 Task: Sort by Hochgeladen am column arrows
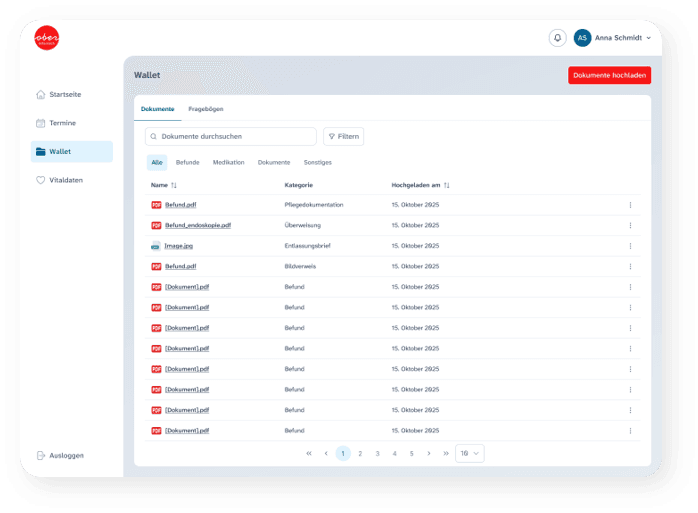click(446, 185)
